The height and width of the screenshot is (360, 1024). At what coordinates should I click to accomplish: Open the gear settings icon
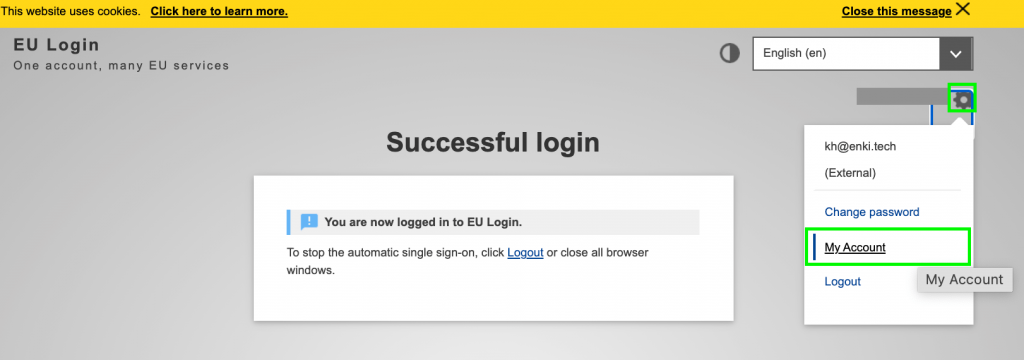pos(962,100)
